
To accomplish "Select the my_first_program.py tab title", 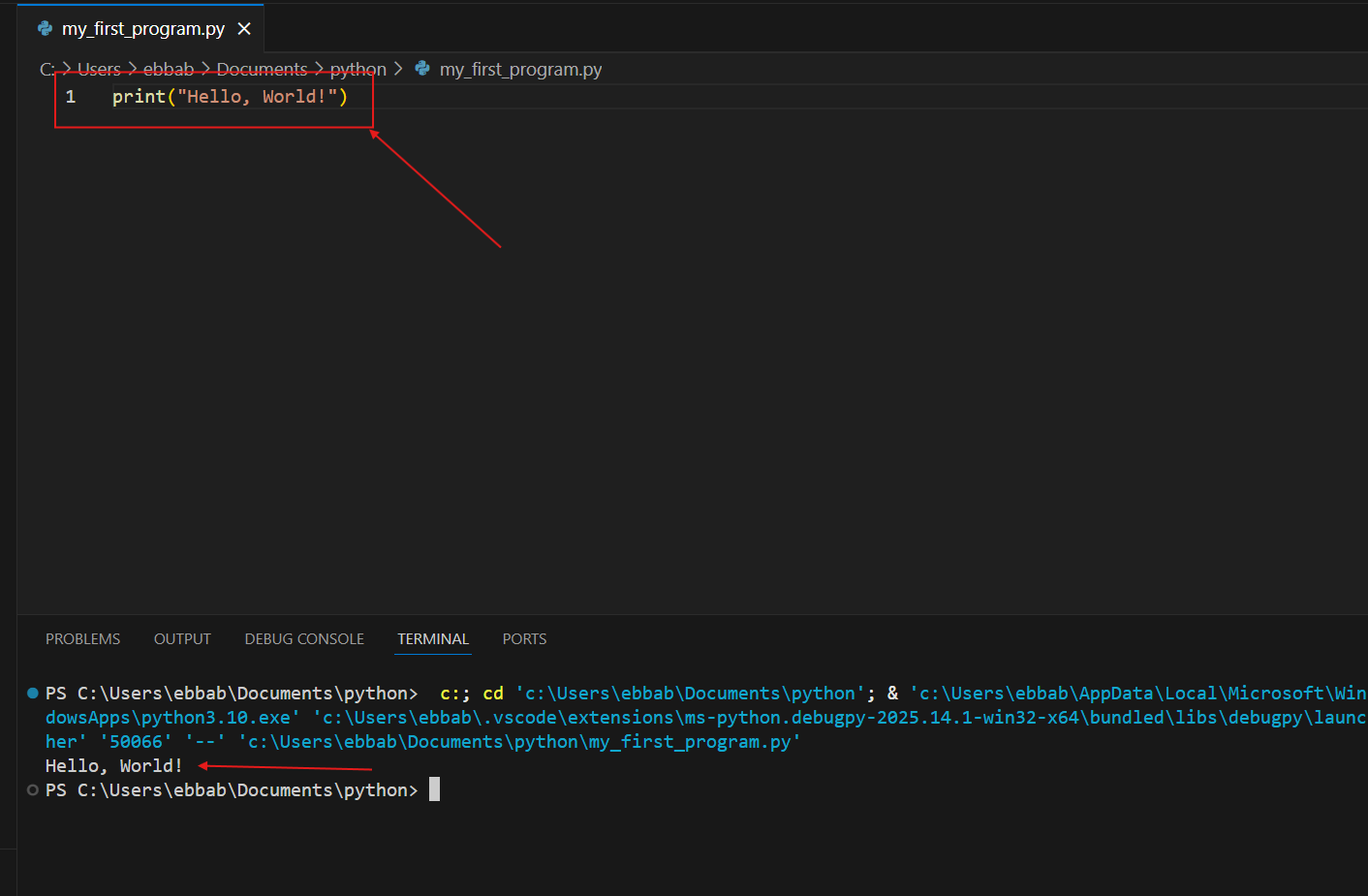I will pyautogui.click(x=142, y=29).
